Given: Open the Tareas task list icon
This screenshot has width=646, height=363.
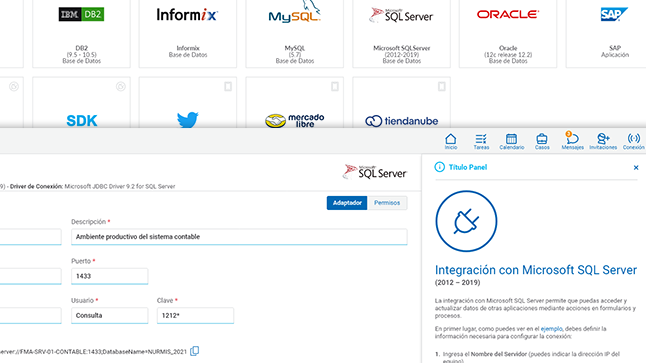Looking at the screenshot, I should 481,141.
